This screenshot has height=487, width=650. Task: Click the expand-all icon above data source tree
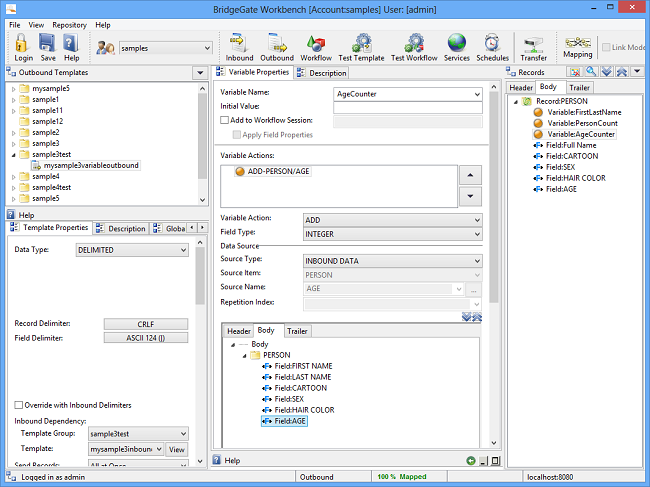pyautogui.click(x=466, y=317)
